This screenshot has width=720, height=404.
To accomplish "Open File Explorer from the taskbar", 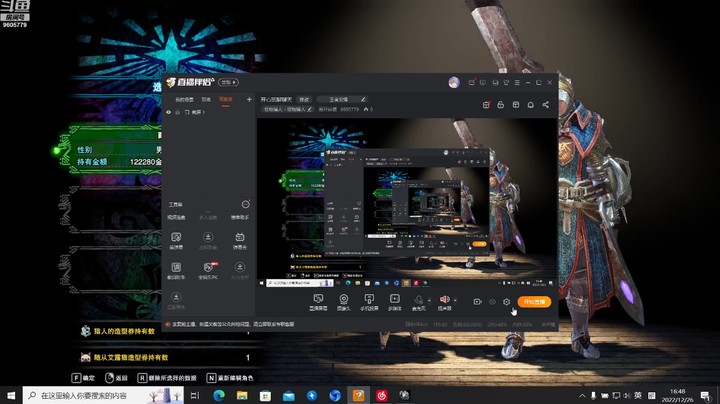I will pos(242,395).
